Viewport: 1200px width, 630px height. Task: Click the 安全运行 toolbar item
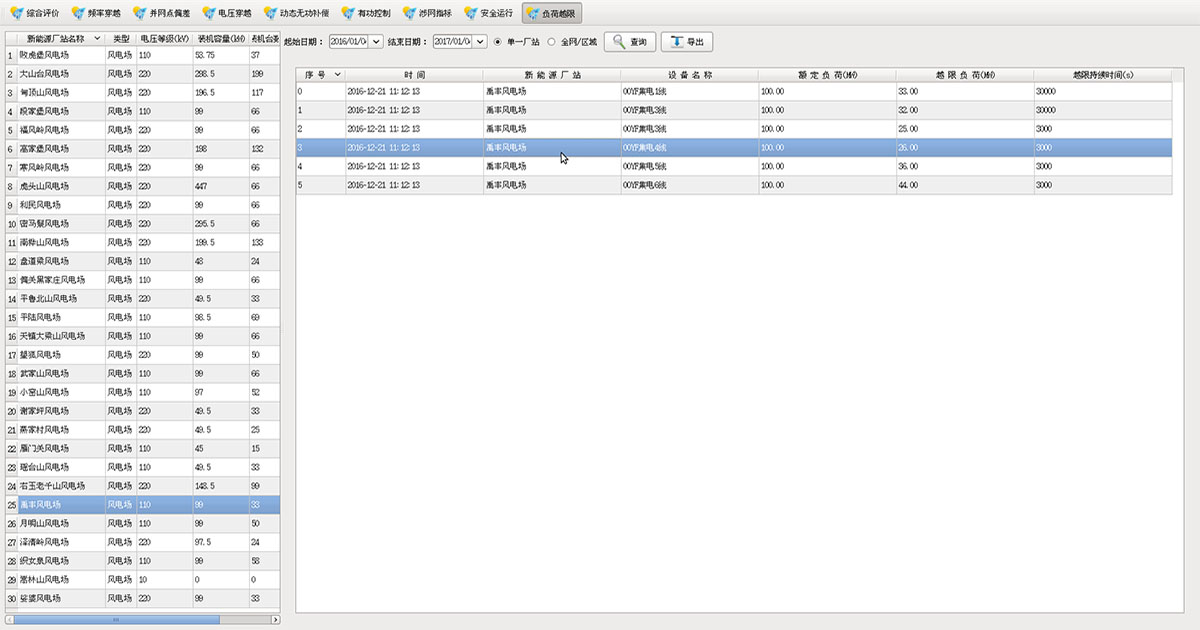point(490,14)
